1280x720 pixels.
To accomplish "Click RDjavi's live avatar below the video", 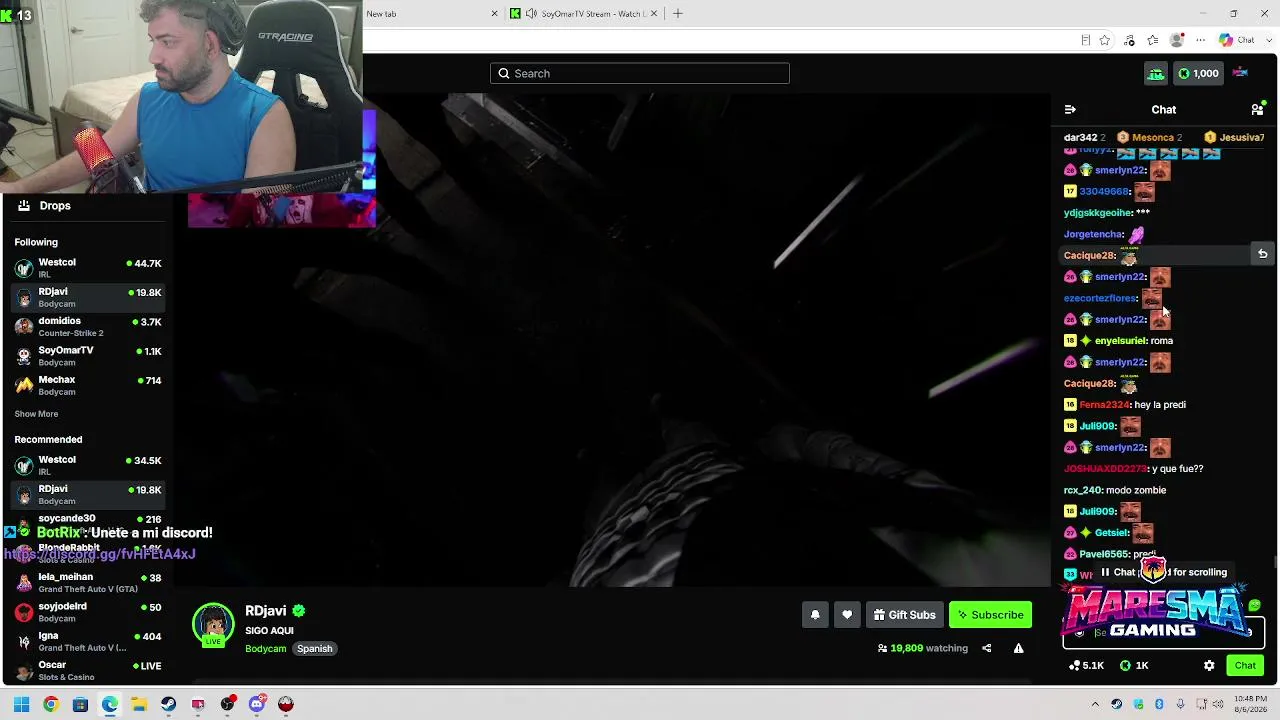I will point(213,625).
